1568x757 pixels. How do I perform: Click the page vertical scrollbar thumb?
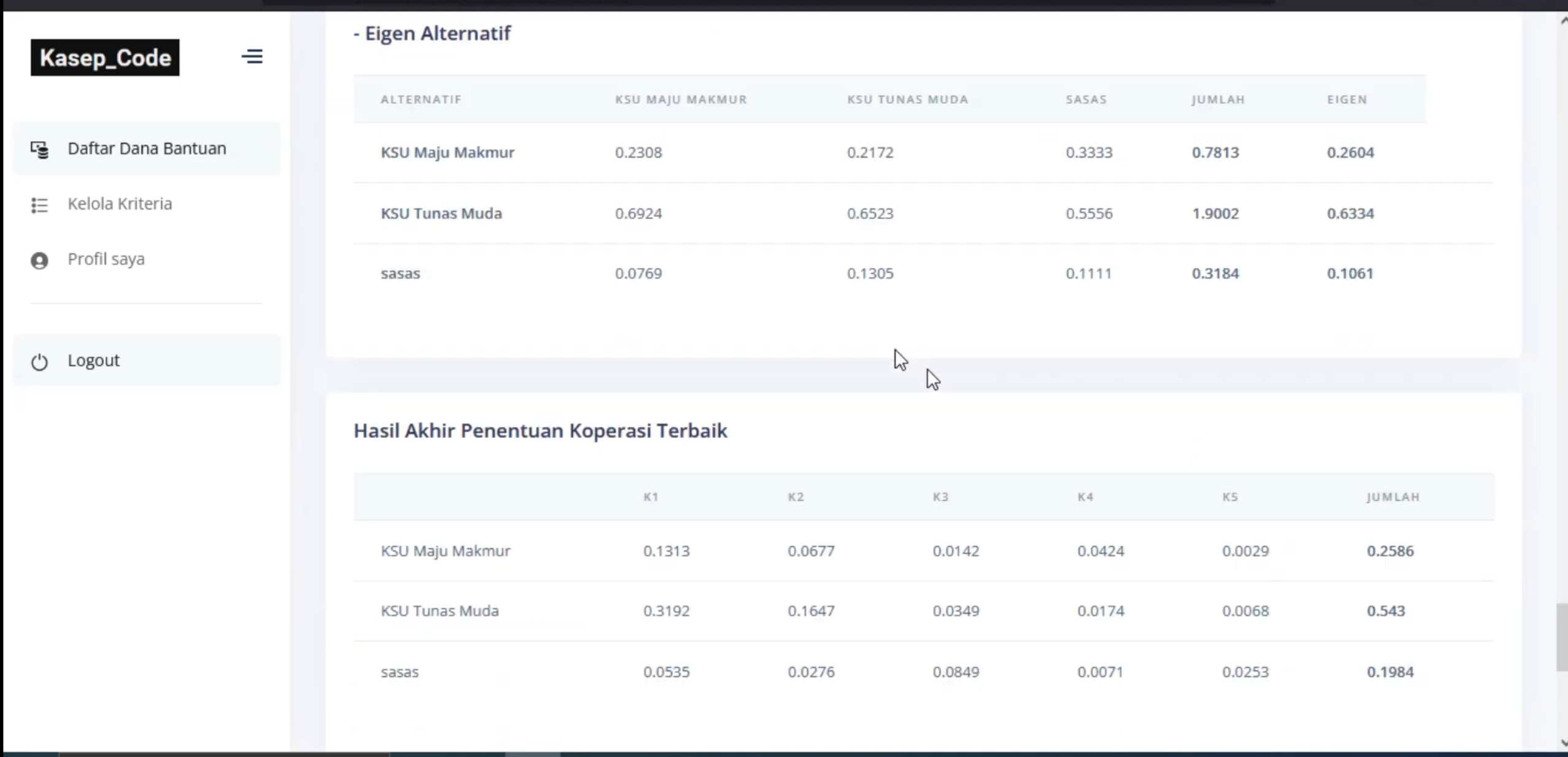tap(1562, 637)
